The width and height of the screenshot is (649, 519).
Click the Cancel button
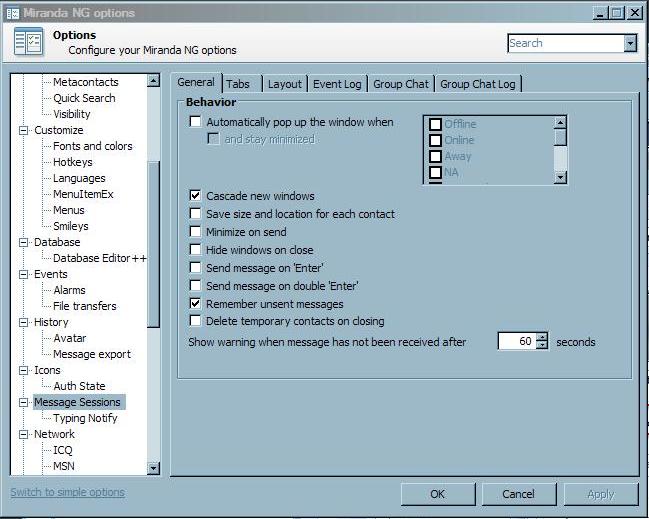tap(519, 494)
